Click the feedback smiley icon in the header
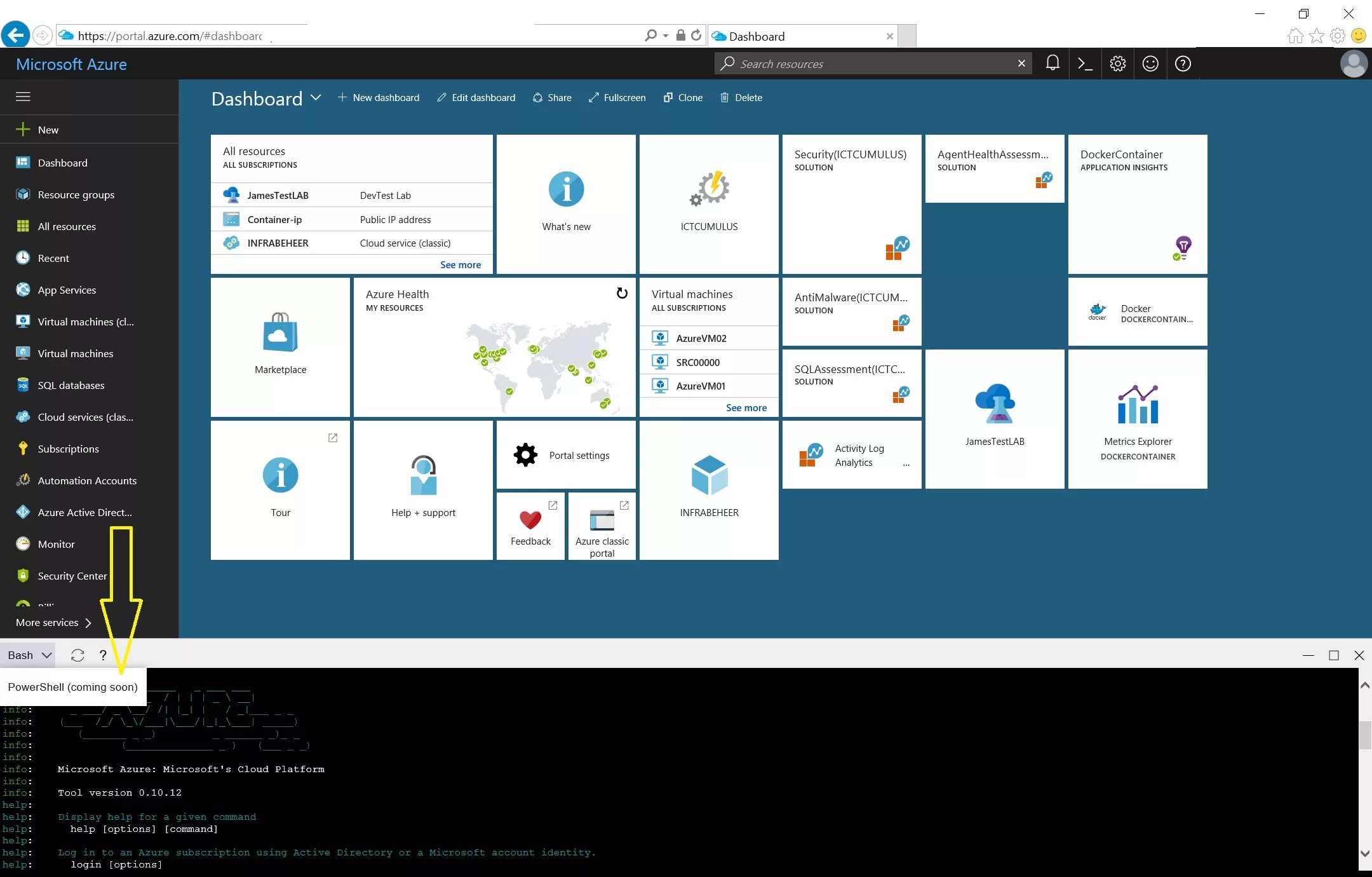1372x877 pixels. click(x=1150, y=64)
